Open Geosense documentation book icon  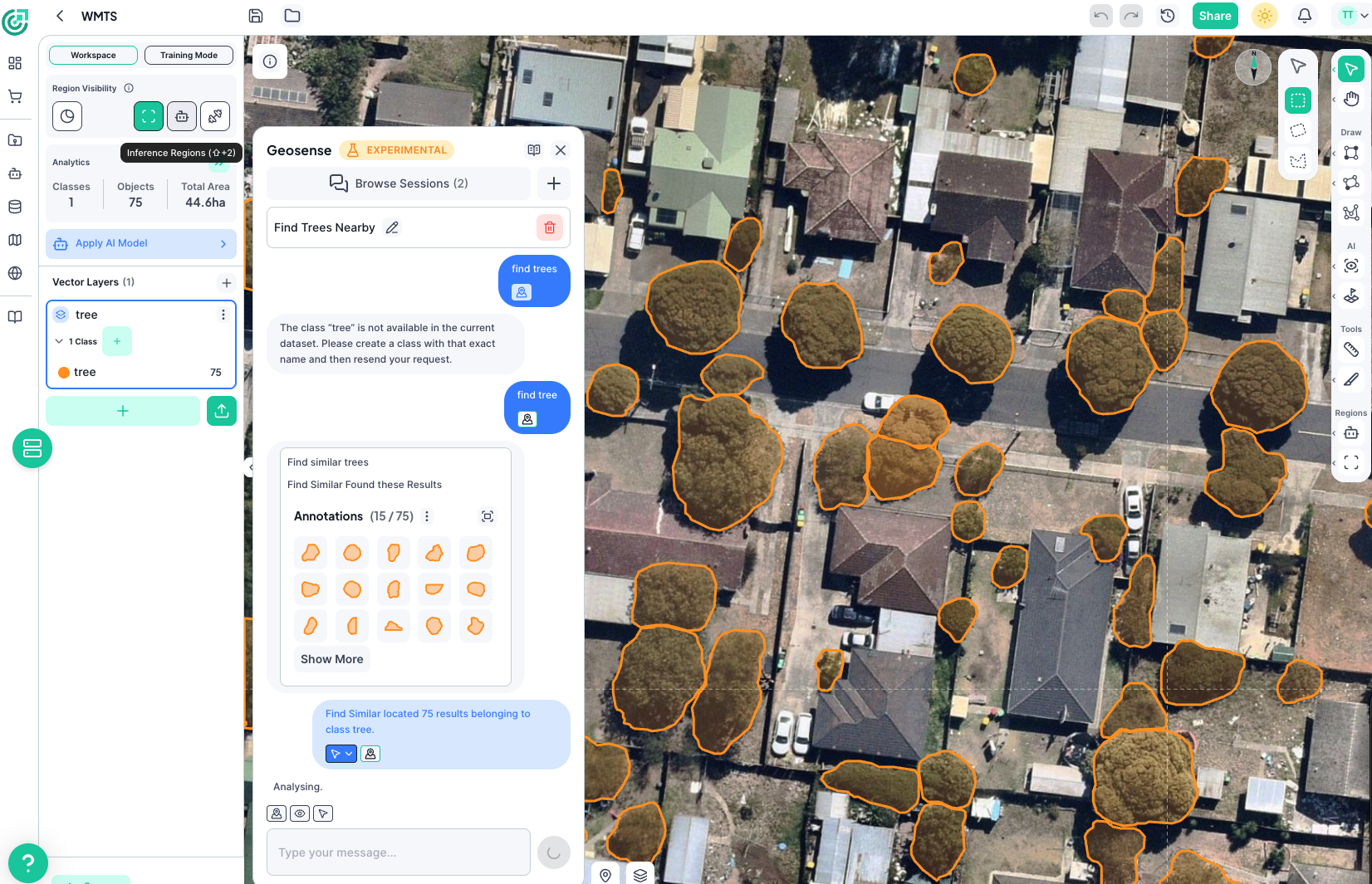click(x=534, y=150)
